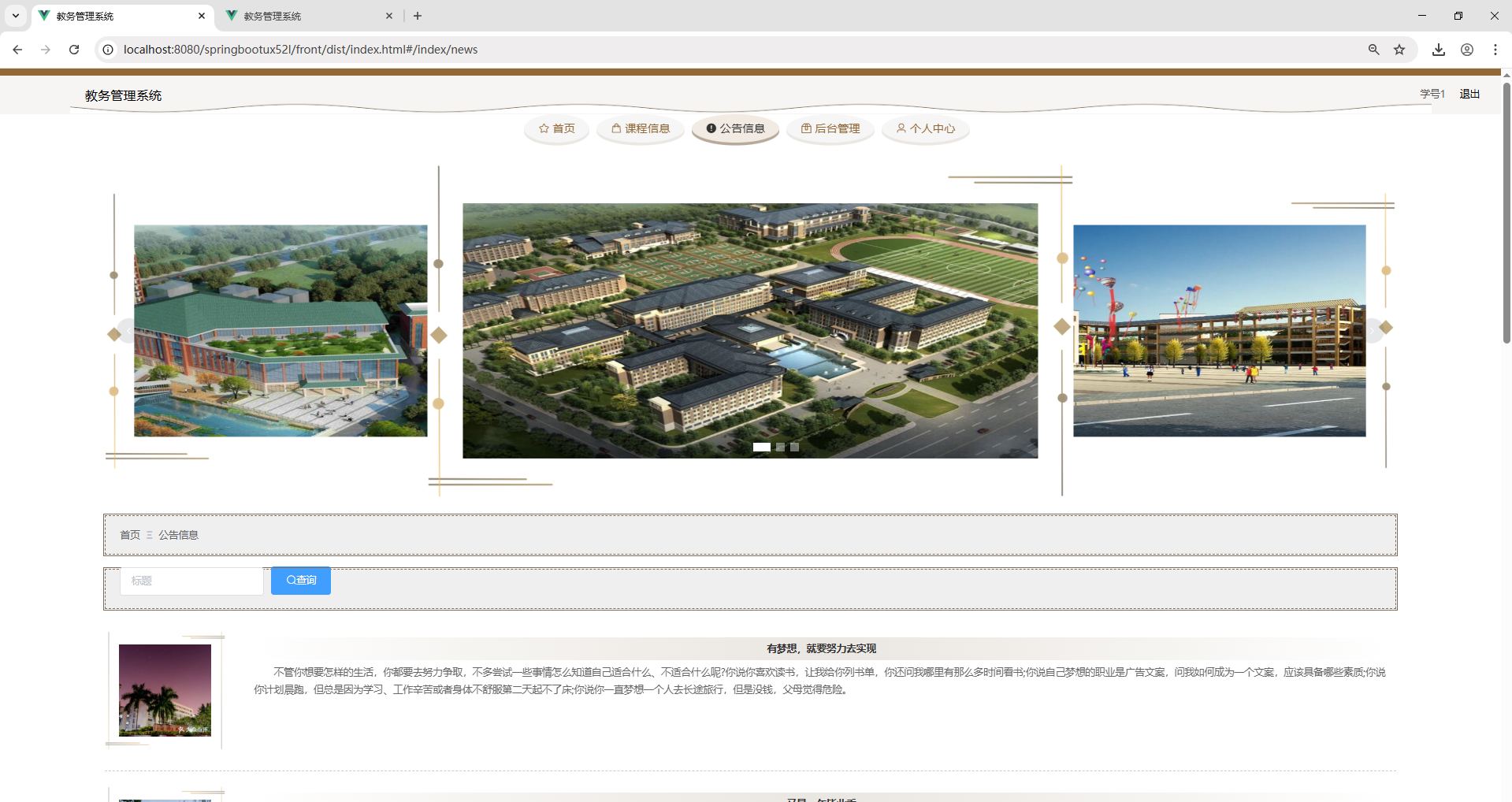This screenshot has height=802, width=1512.
Task: Click the 查询 search button
Action: pyautogui.click(x=301, y=581)
